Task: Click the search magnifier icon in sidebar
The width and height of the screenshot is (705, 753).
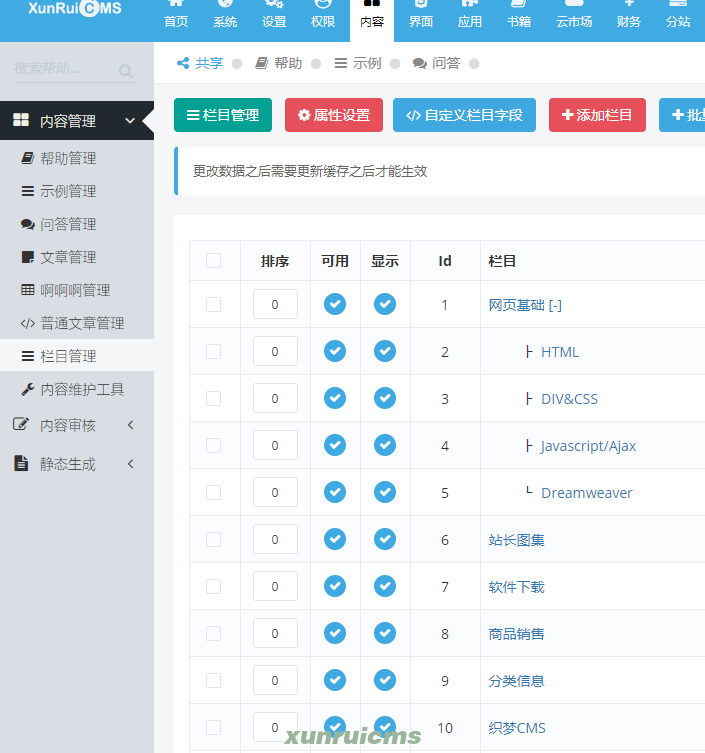Action: [x=126, y=71]
